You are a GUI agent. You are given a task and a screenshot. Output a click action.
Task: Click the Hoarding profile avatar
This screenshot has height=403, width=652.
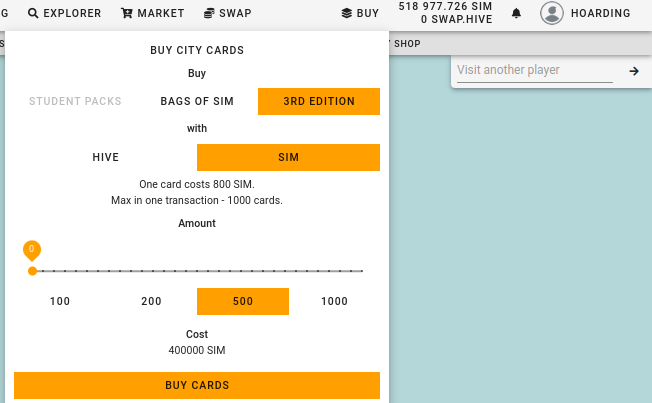[x=552, y=13]
